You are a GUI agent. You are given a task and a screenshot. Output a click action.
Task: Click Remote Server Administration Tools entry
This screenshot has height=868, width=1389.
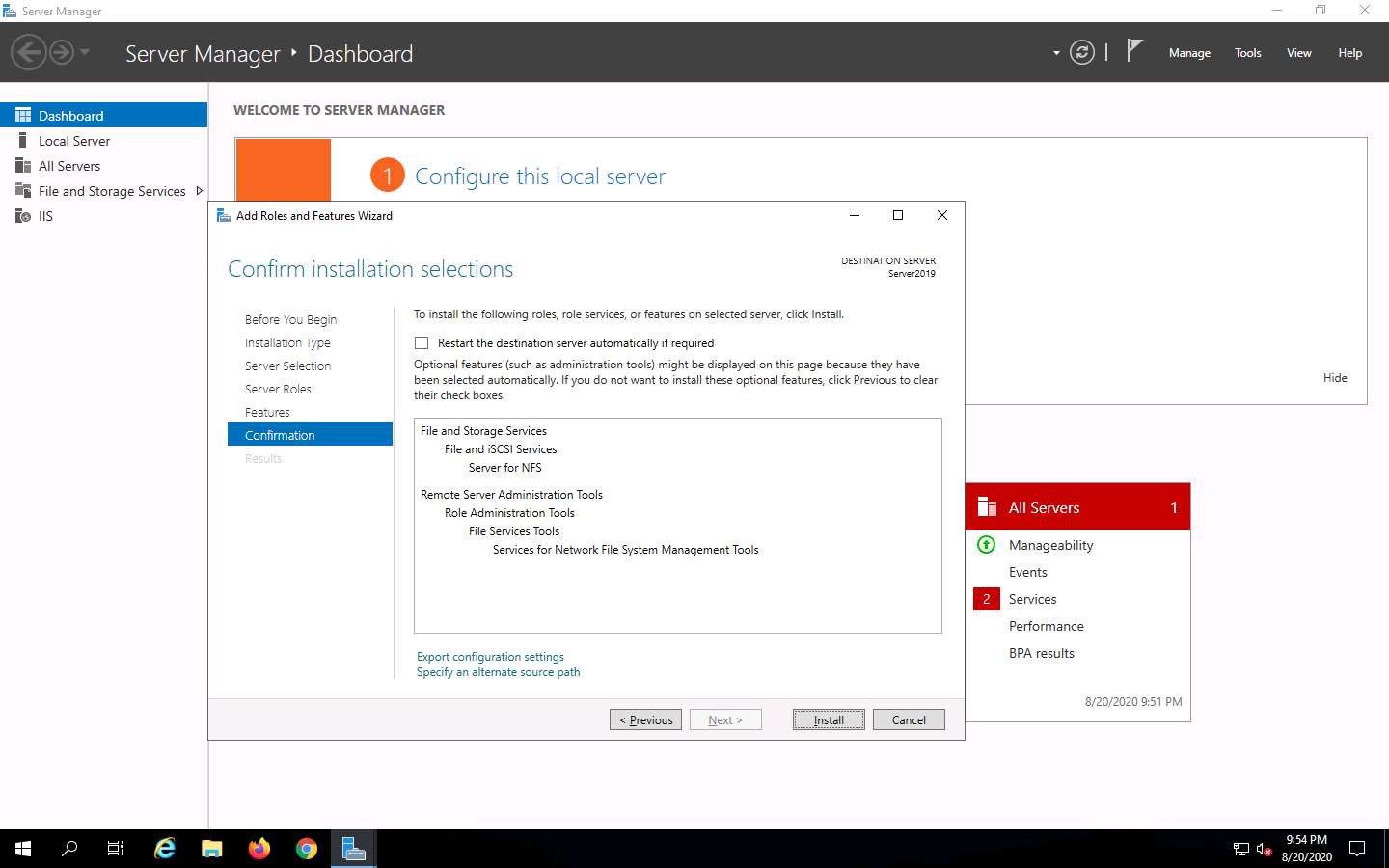(511, 495)
